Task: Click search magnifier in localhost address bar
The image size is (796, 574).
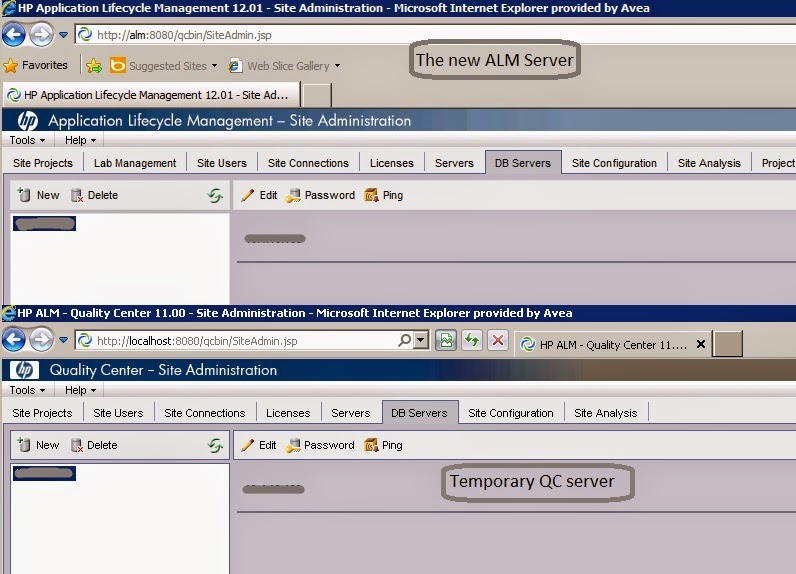Action: point(405,340)
